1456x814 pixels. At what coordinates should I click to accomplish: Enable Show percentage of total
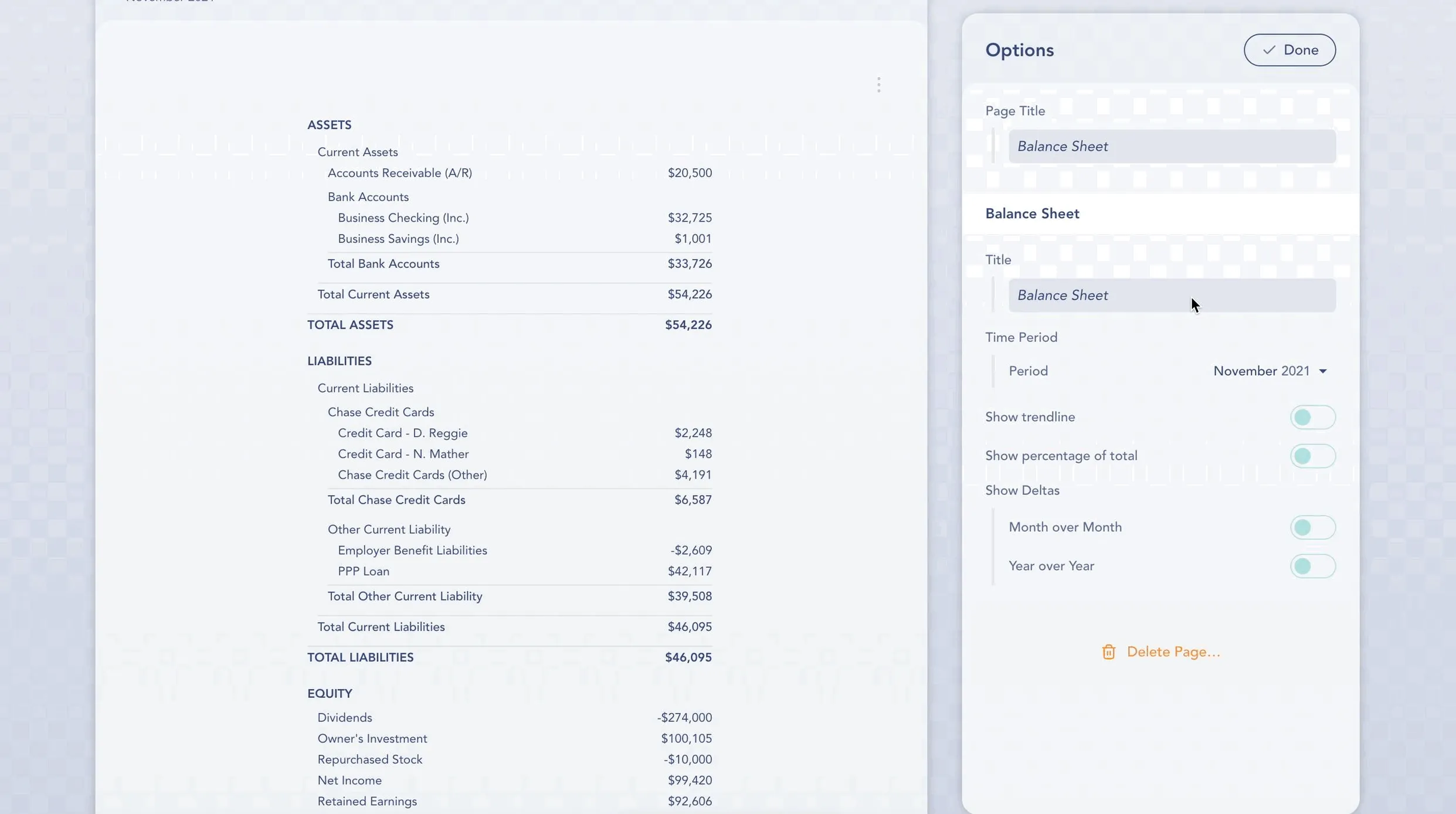click(x=1312, y=456)
